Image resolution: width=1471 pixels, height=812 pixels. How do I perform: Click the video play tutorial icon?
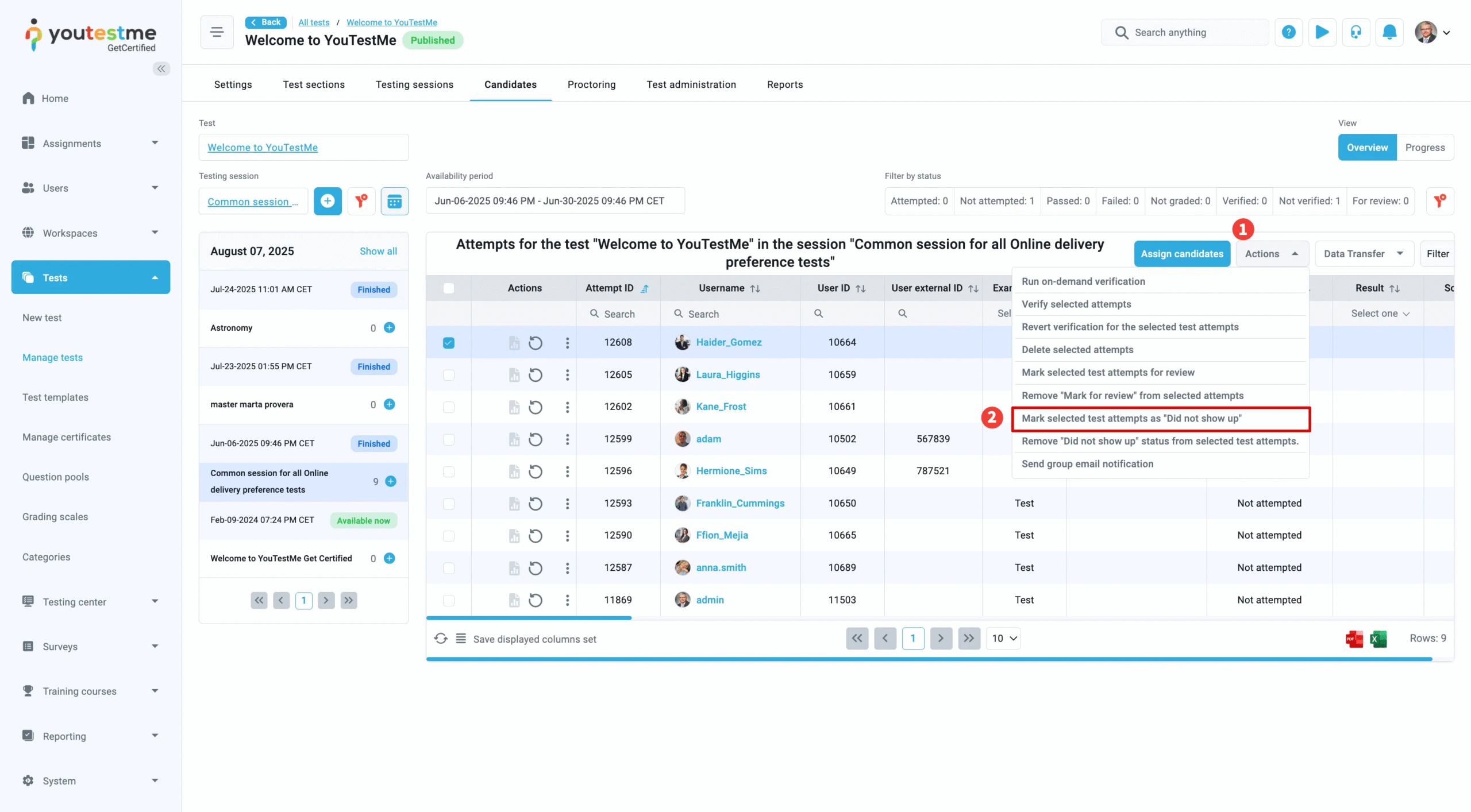coord(1322,32)
